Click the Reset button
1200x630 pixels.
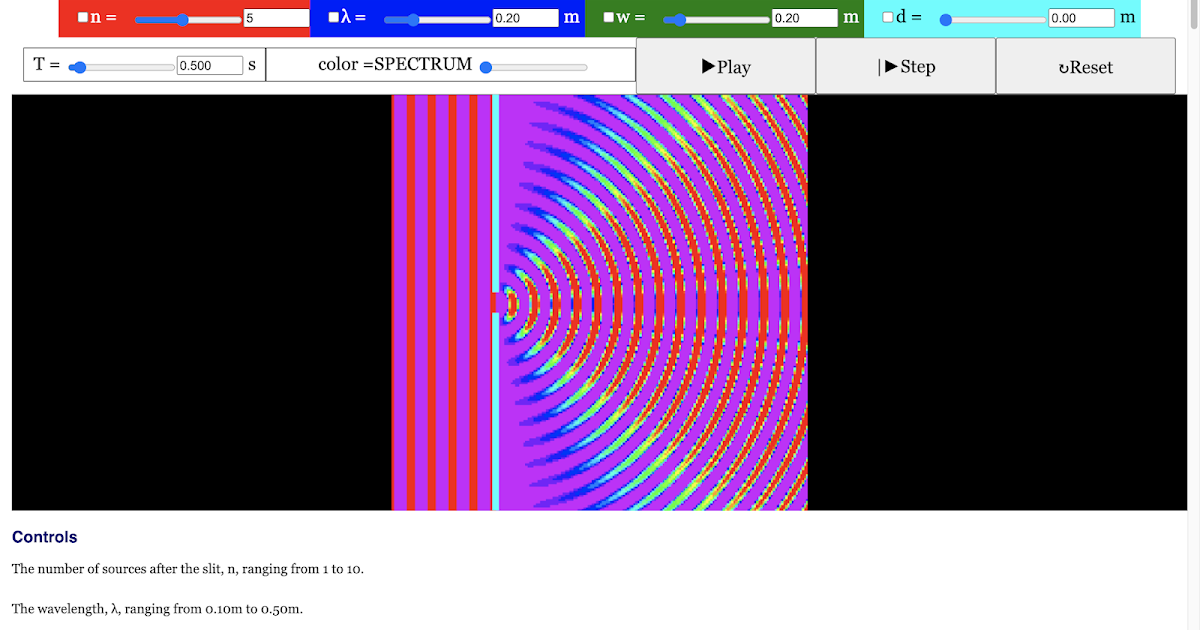pos(1085,66)
